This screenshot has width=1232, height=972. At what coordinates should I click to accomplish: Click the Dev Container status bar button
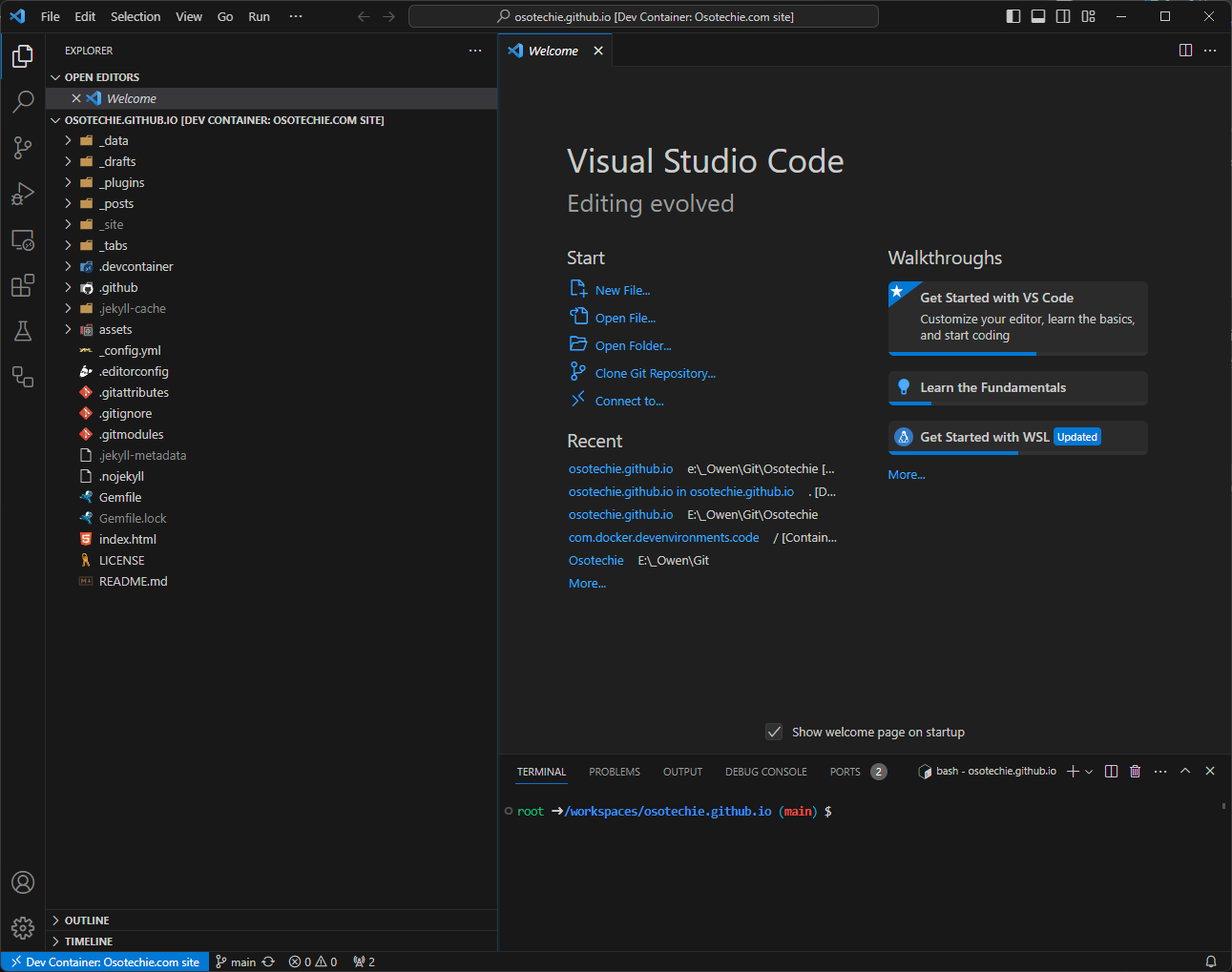[105, 962]
